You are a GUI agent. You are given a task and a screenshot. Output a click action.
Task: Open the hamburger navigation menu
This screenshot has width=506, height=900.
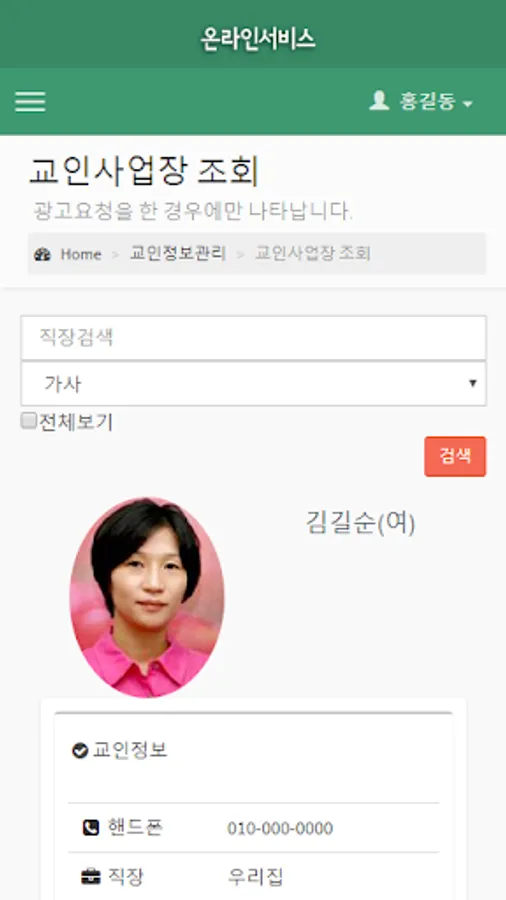[x=30, y=102]
